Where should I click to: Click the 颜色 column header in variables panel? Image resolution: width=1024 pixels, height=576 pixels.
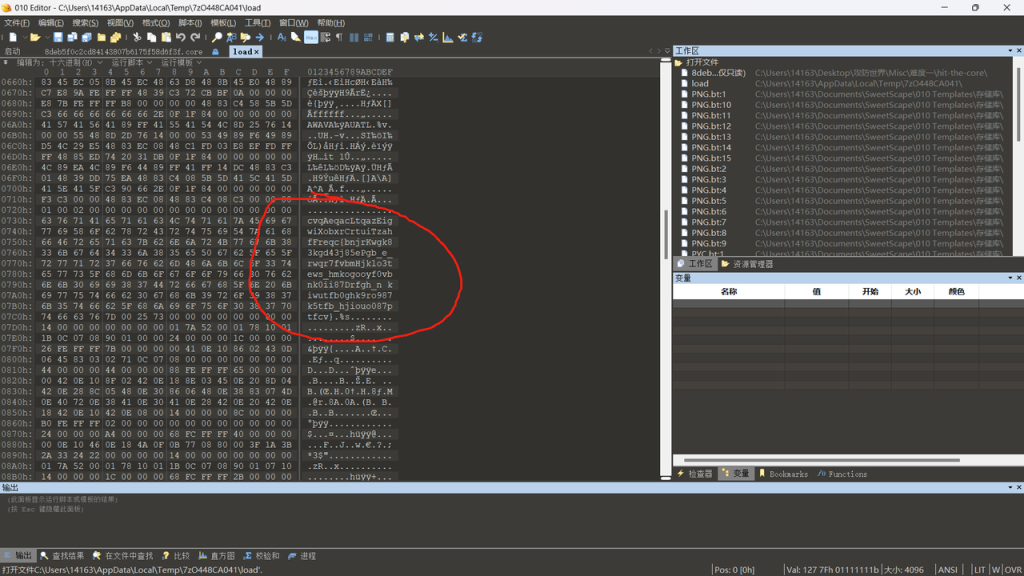pos(956,292)
